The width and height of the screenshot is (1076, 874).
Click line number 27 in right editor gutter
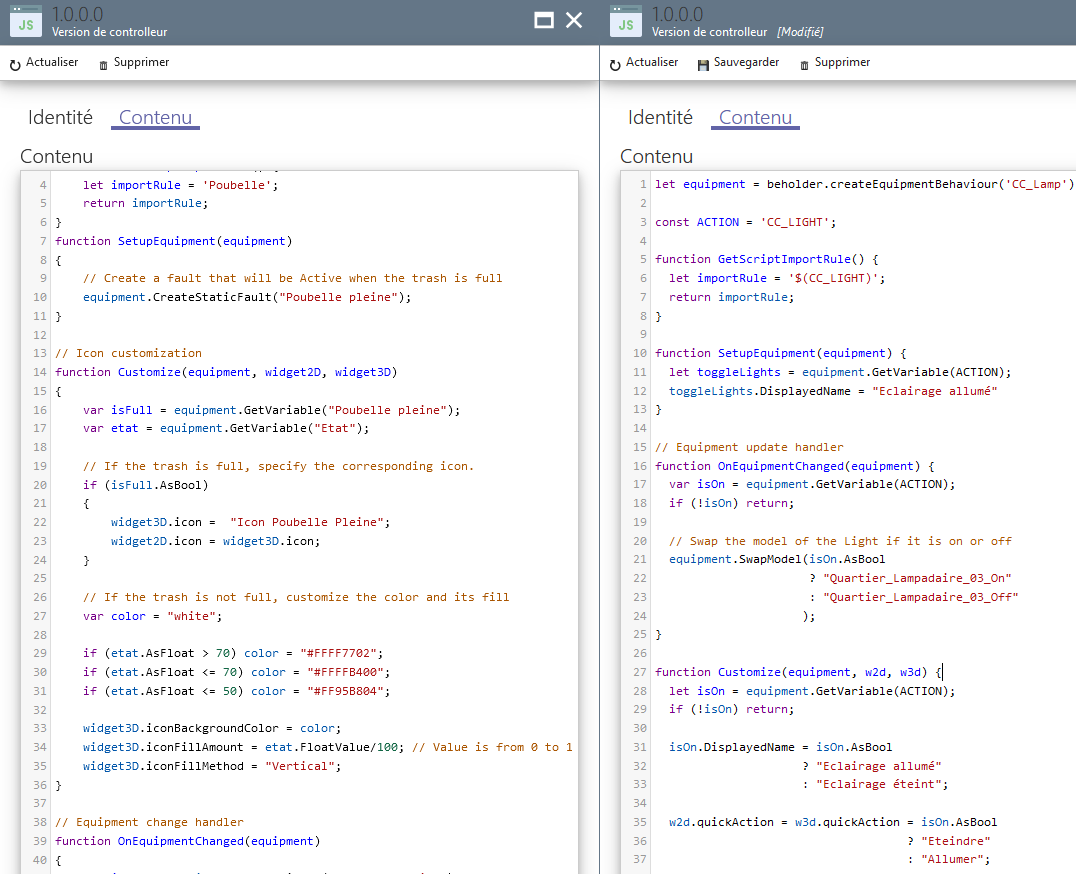[x=640, y=672]
